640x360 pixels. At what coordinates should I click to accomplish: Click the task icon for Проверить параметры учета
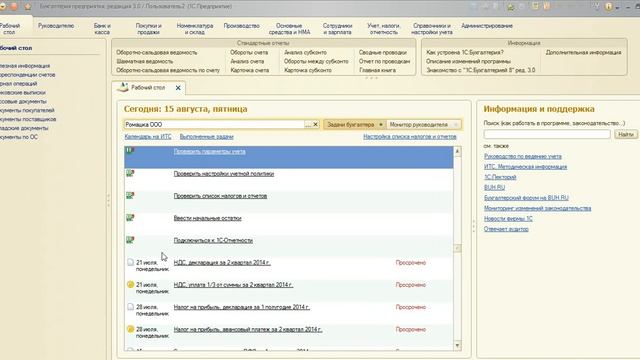(130, 151)
